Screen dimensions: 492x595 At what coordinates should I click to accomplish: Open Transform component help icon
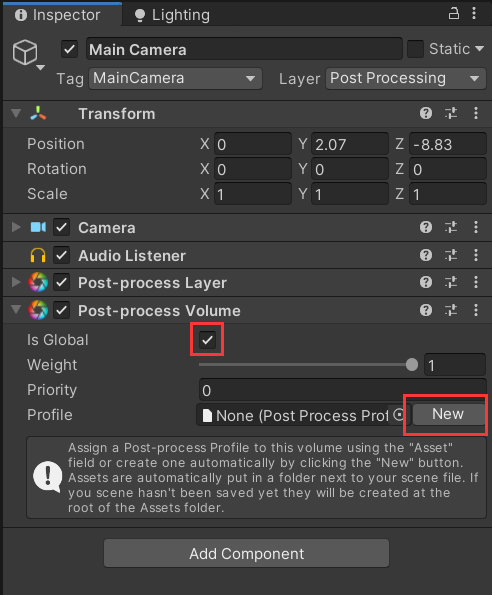426,113
